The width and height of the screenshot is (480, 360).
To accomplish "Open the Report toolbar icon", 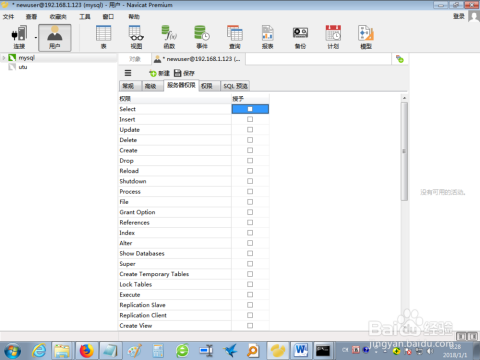I will point(267,37).
